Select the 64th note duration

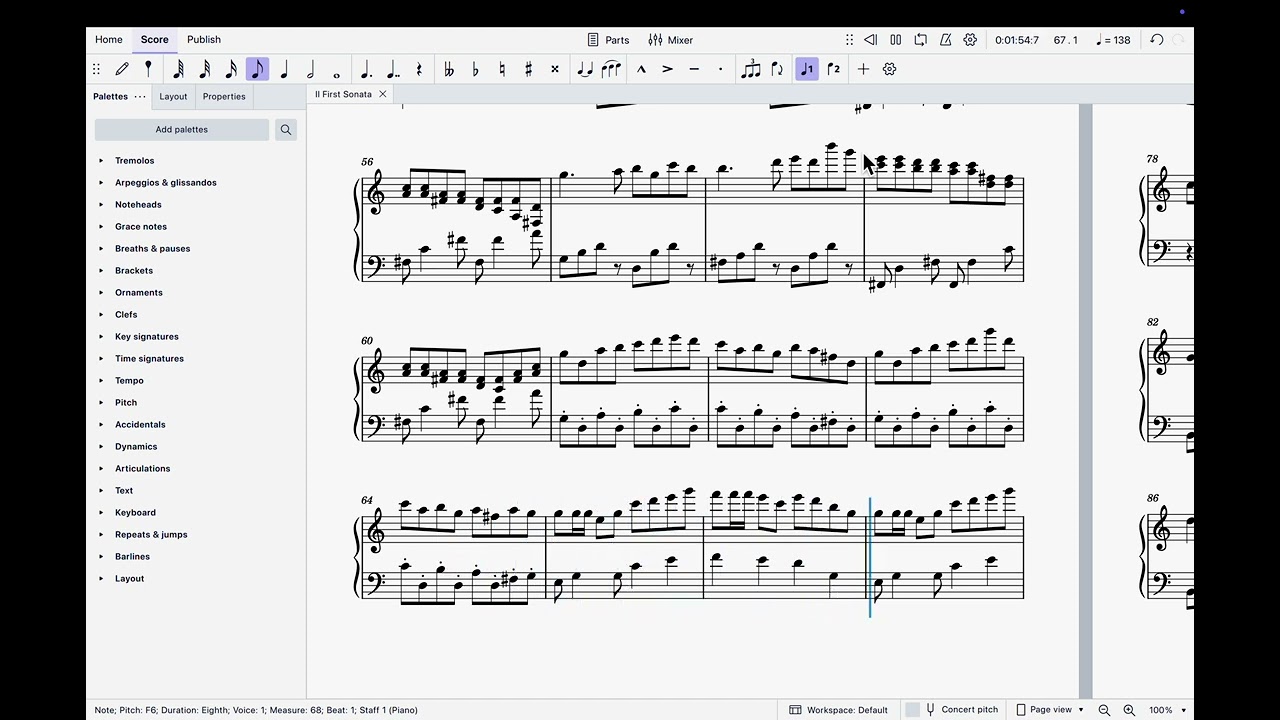coord(179,69)
